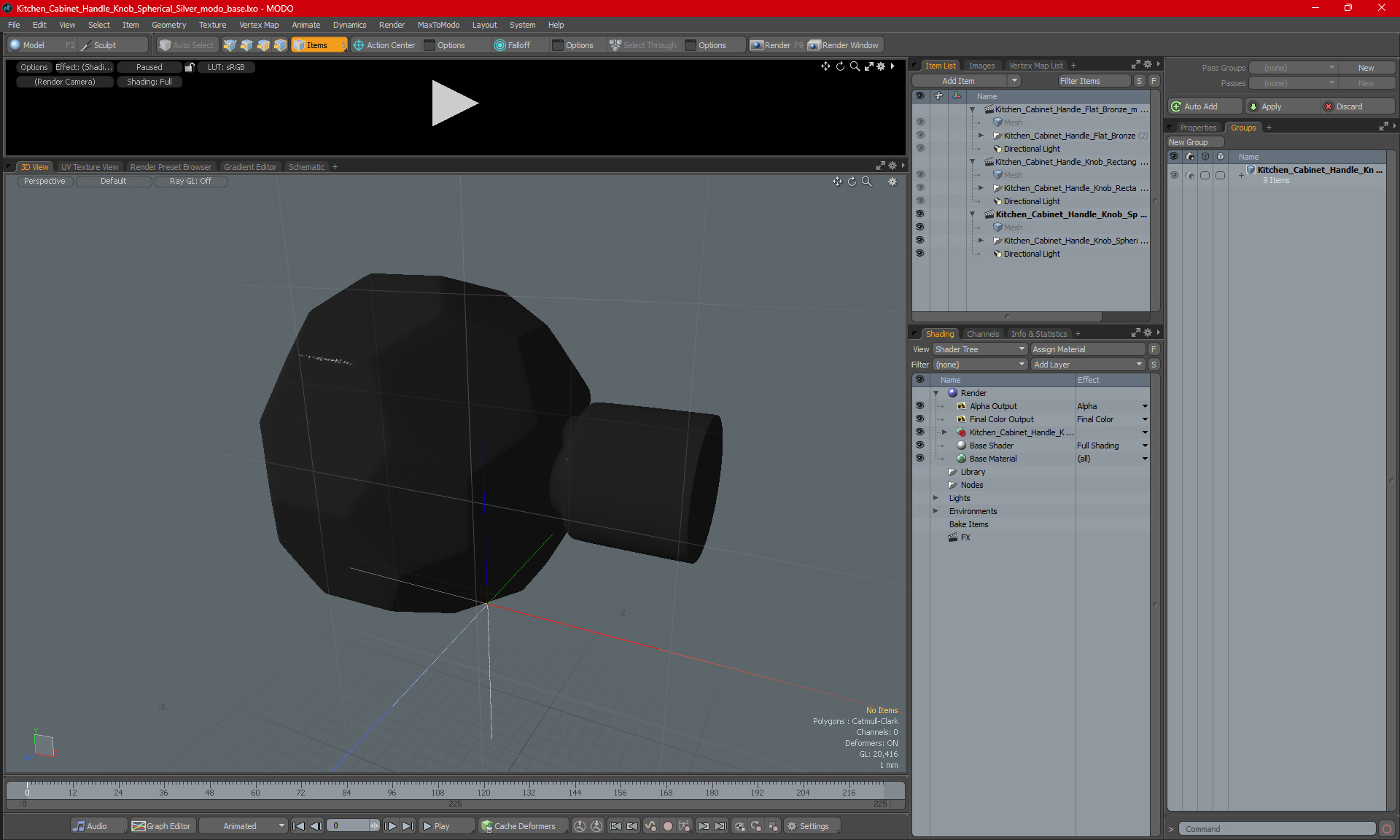Image resolution: width=1400 pixels, height=840 pixels.
Task: Open Animated keying mode dropdown
Action: point(244,826)
